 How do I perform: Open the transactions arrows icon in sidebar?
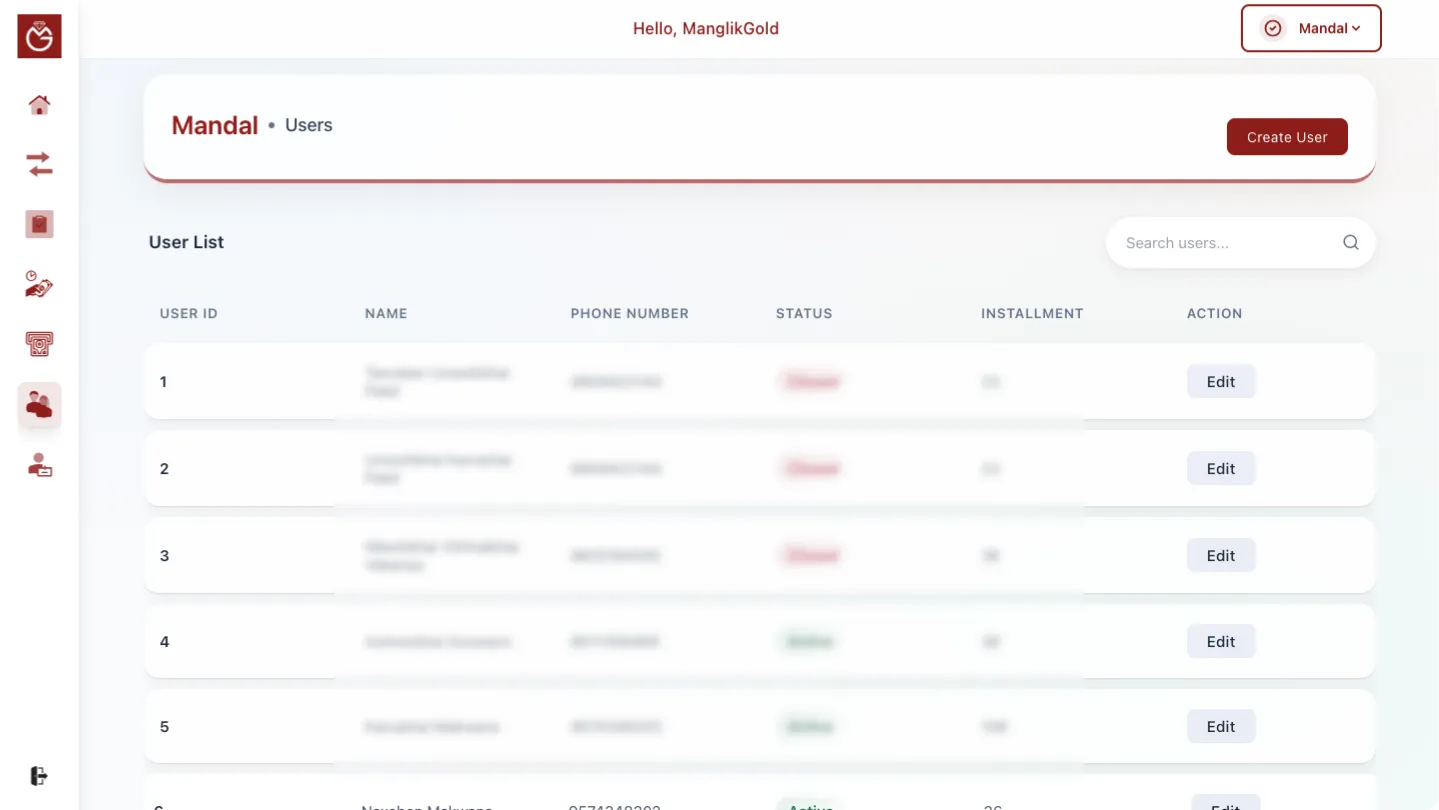[x=39, y=164]
